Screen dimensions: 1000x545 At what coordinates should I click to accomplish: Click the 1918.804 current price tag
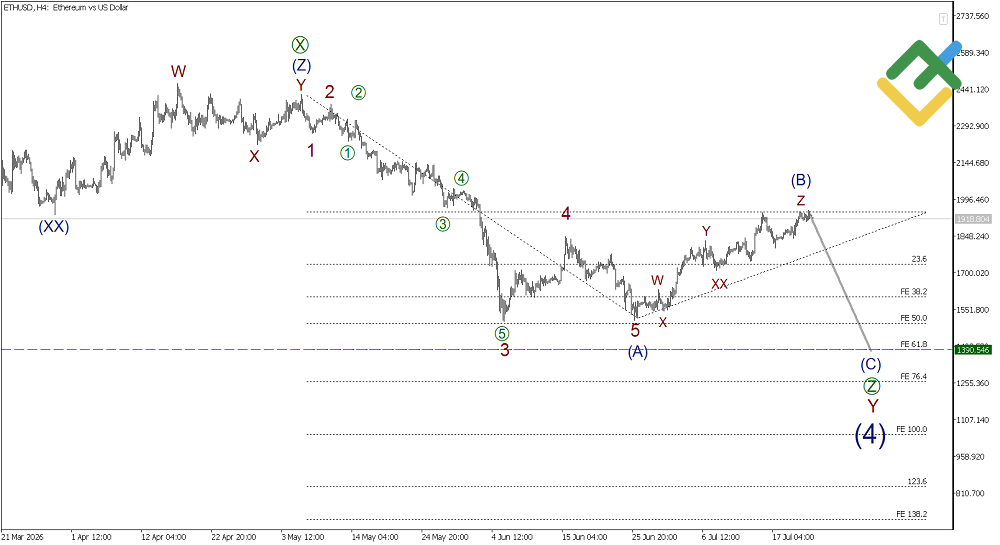coord(973,219)
